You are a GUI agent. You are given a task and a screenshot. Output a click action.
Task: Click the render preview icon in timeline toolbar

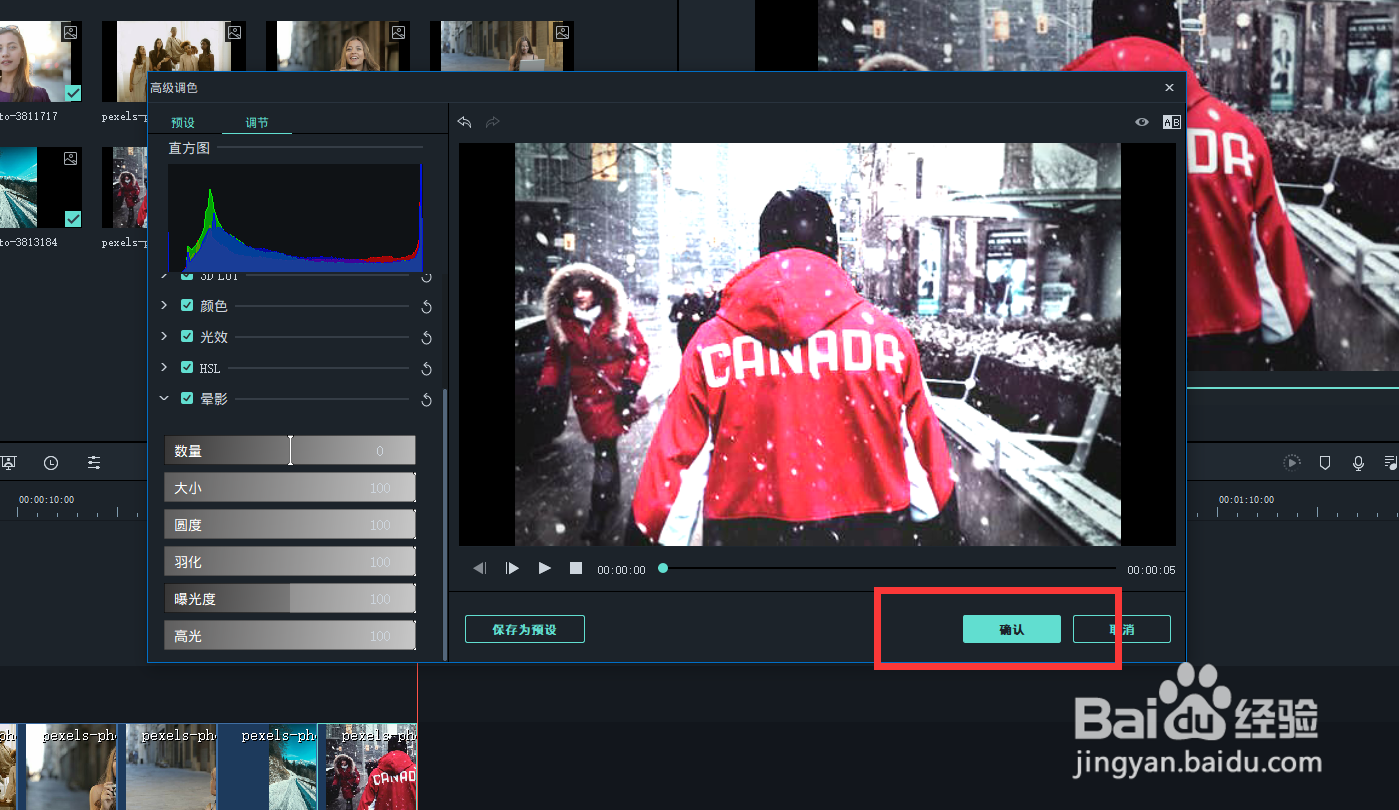[x=1293, y=463]
